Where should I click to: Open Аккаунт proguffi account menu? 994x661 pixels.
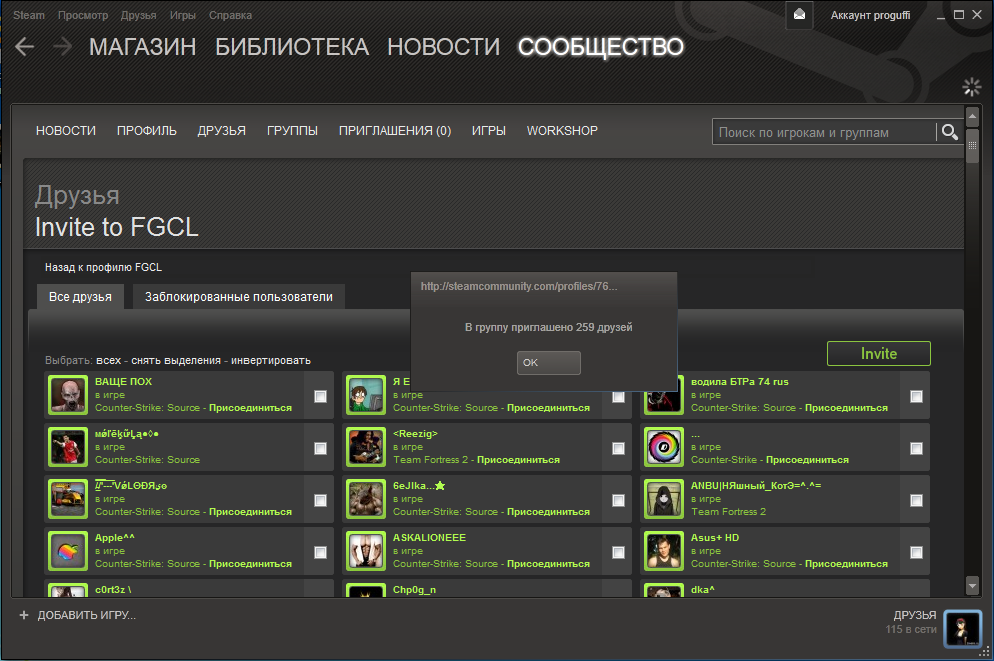[x=870, y=15]
